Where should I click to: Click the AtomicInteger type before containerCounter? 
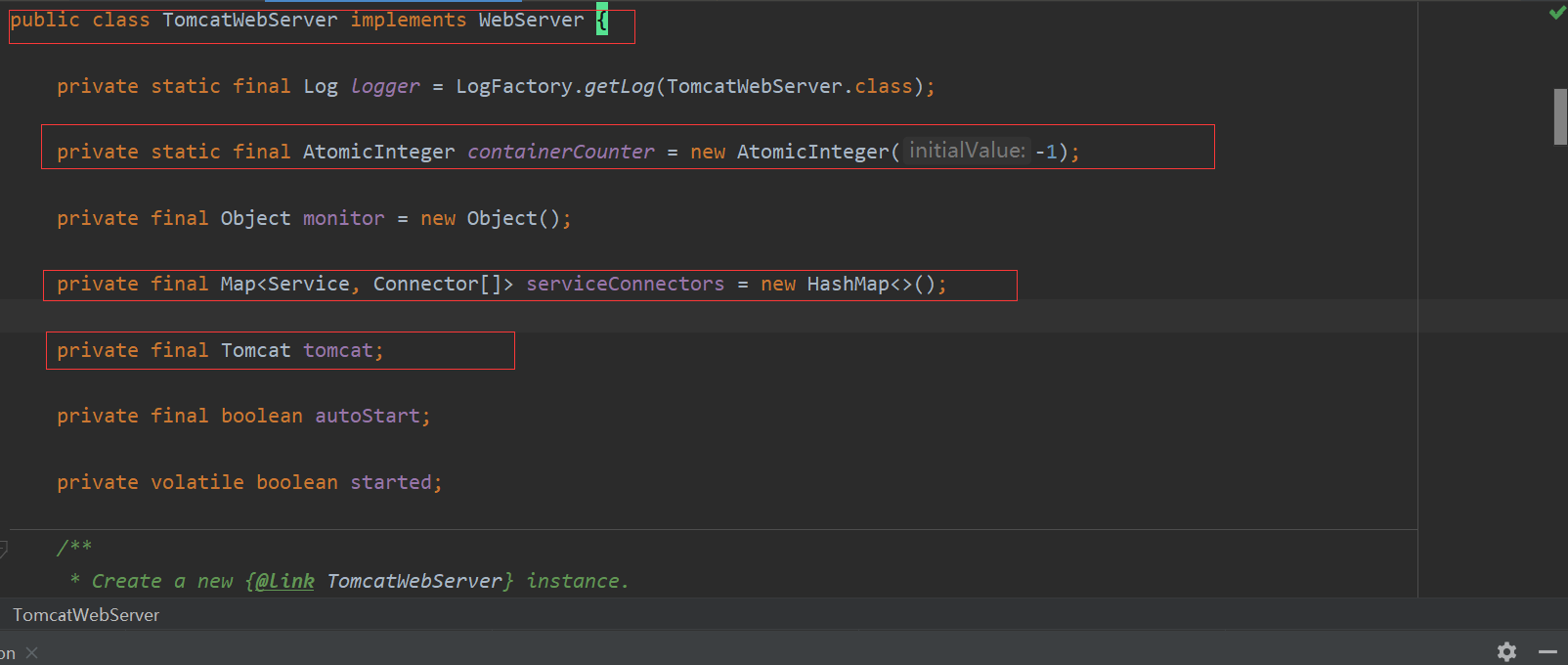tap(379, 152)
